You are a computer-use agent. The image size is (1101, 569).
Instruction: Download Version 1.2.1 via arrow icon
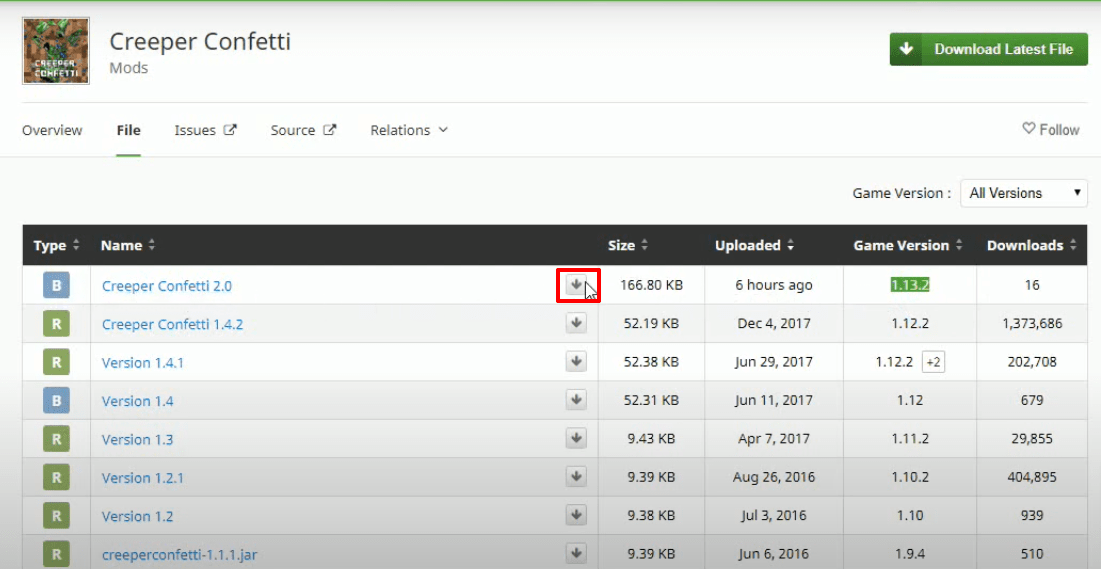(x=576, y=477)
